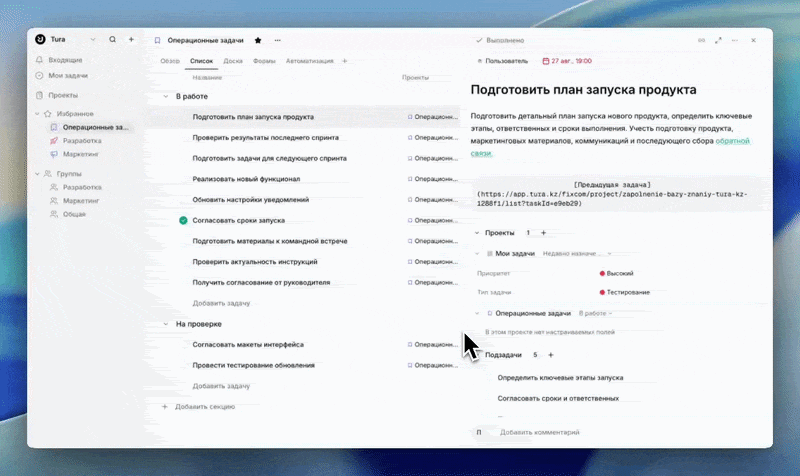Close the task detail panel

(754, 40)
